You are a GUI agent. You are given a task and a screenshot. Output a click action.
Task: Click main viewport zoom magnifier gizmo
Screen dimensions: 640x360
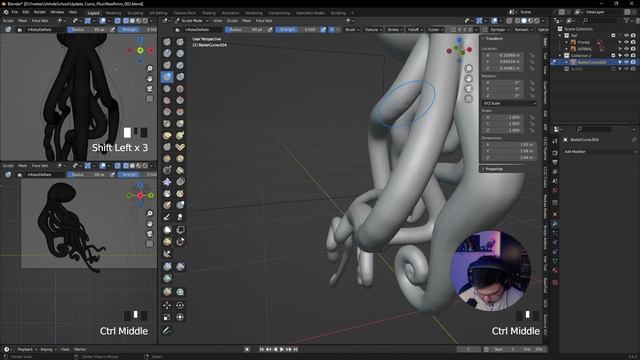coord(469,68)
